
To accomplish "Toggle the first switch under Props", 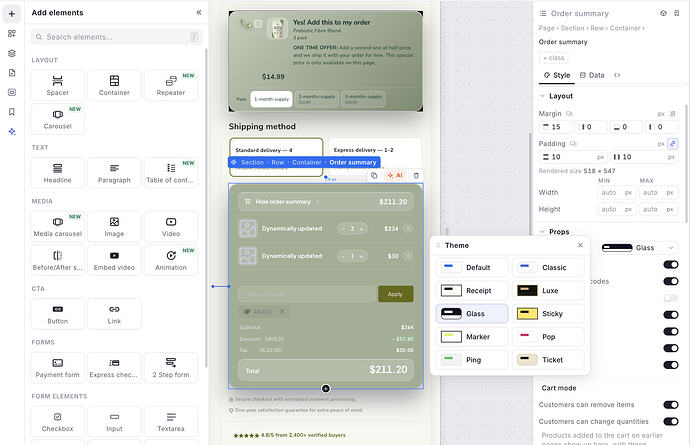I will click(x=671, y=265).
